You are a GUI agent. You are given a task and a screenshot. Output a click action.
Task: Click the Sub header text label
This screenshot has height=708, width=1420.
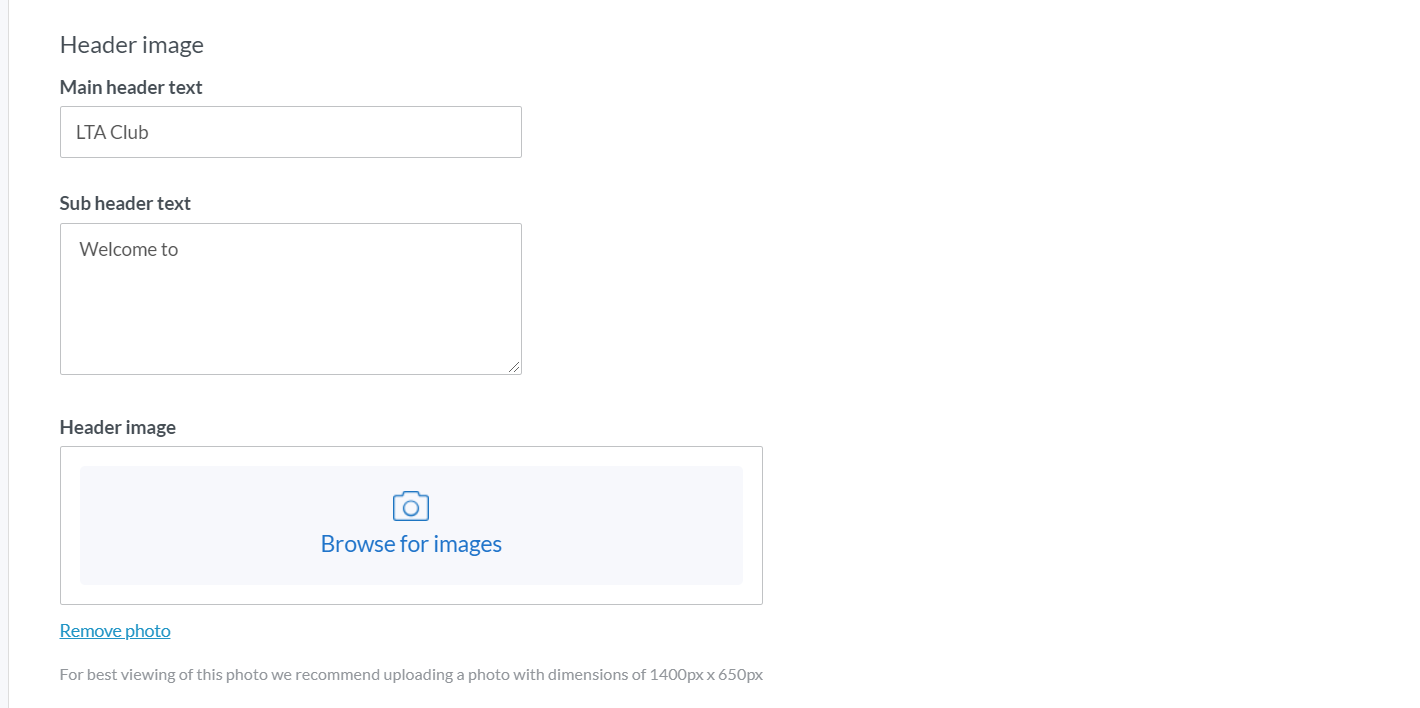(125, 203)
